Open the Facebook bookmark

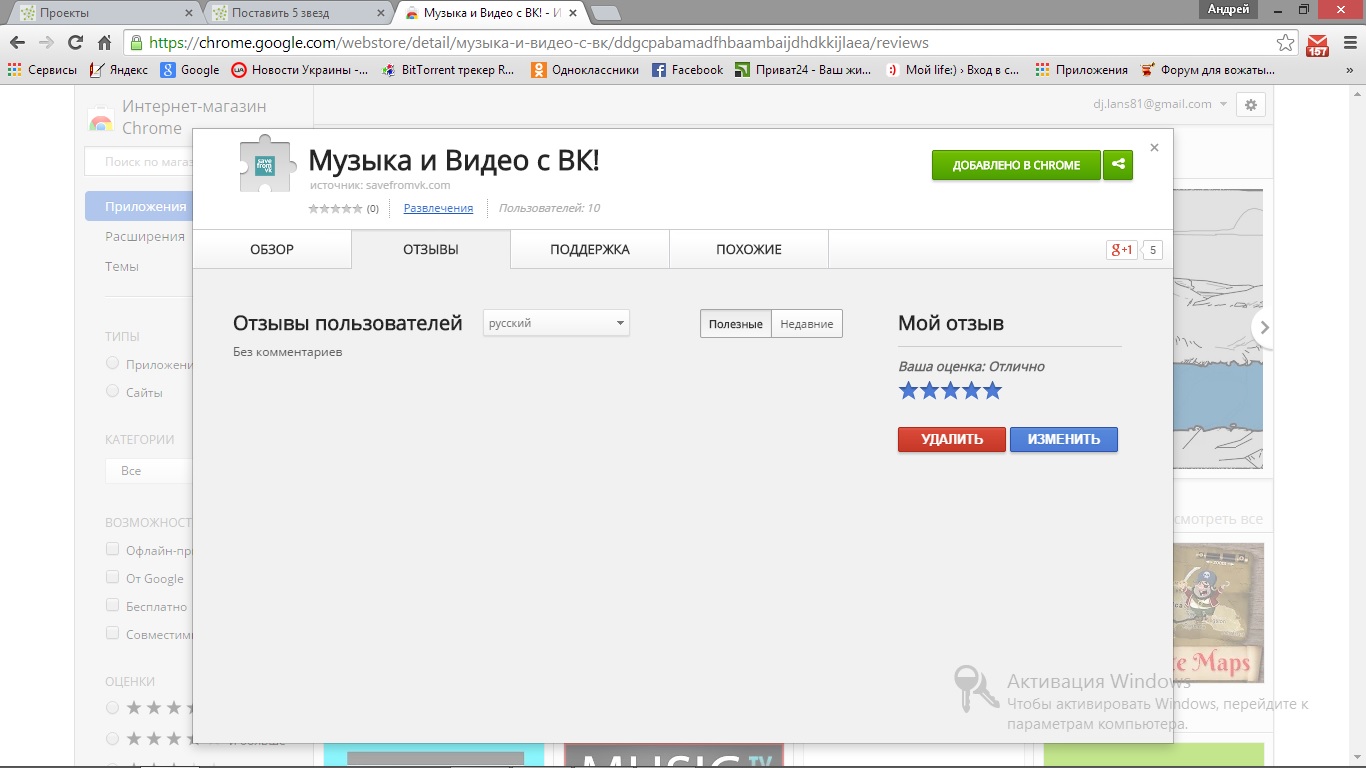[x=687, y=70]
